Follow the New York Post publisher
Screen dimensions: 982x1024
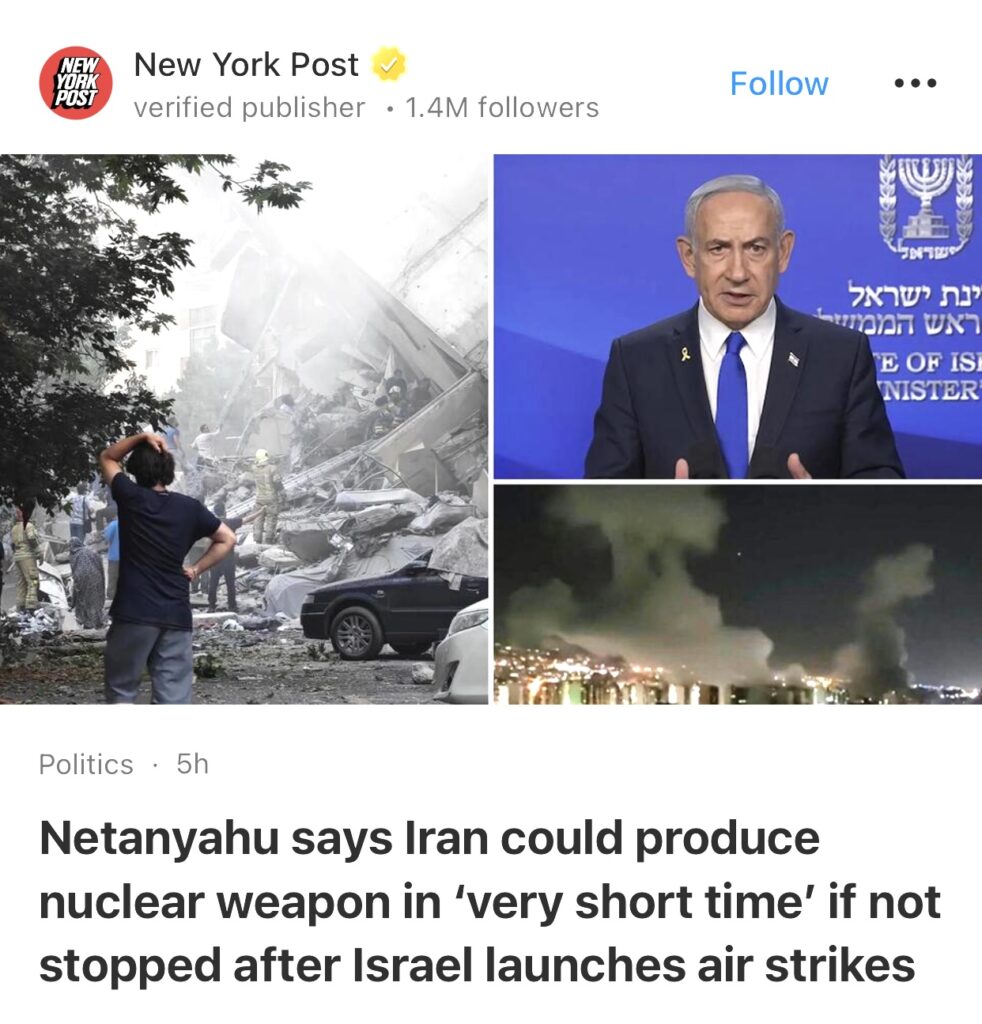779,84
